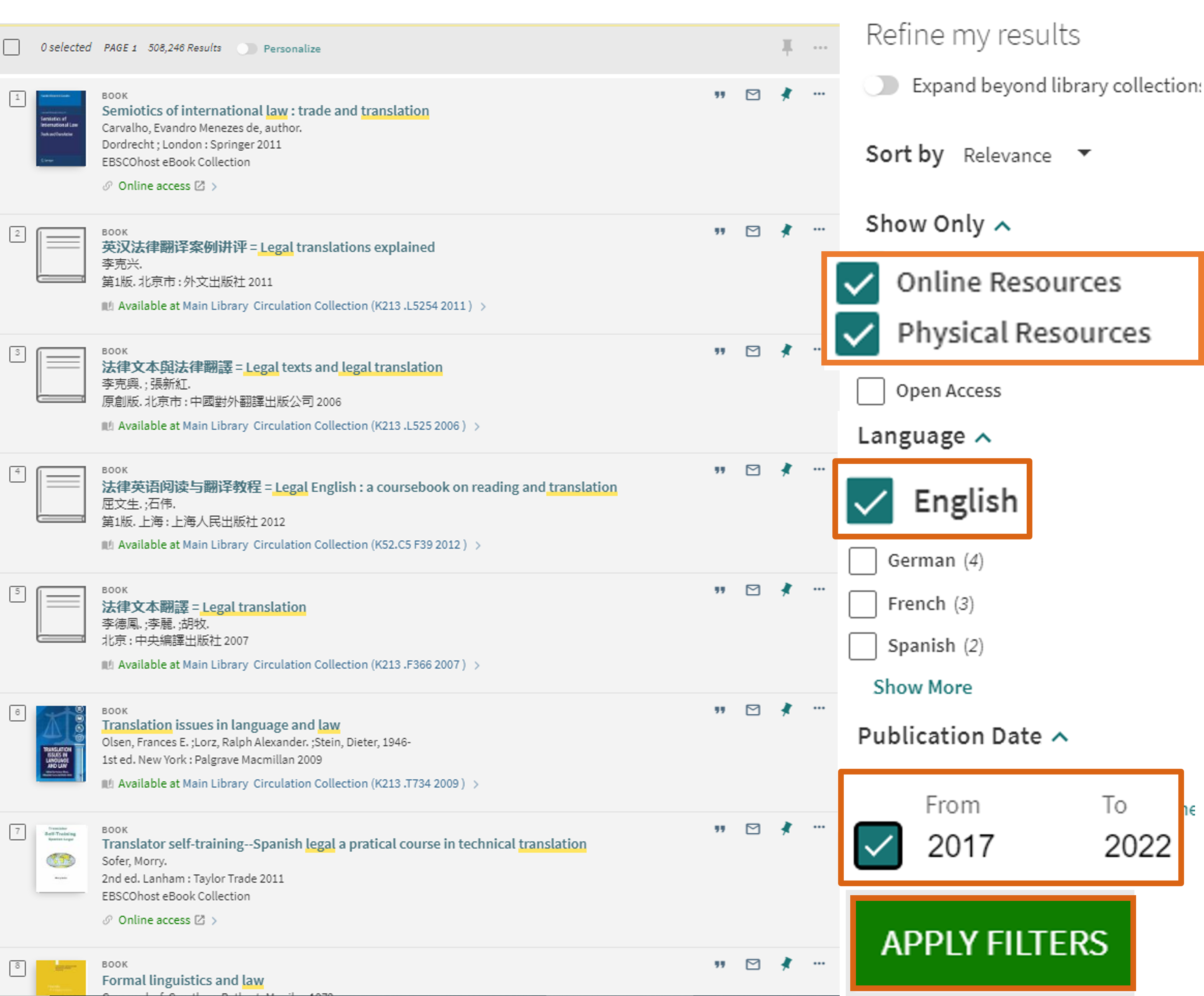This screenshot has height=996, width=1204.
Task: Pin the "Legal texts and legal translation" result
Action: point(787,351)
